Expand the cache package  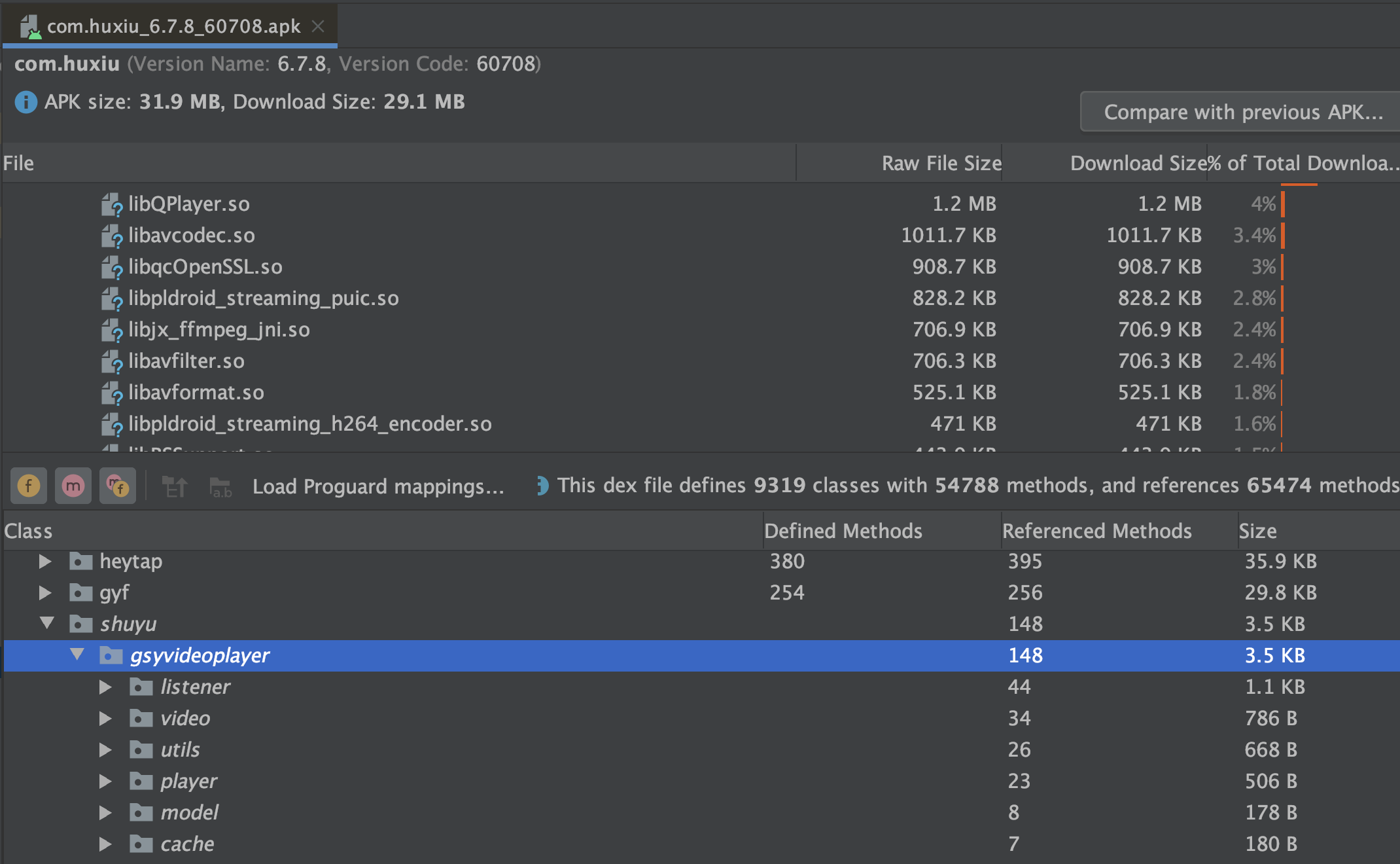tap(105, 844)
